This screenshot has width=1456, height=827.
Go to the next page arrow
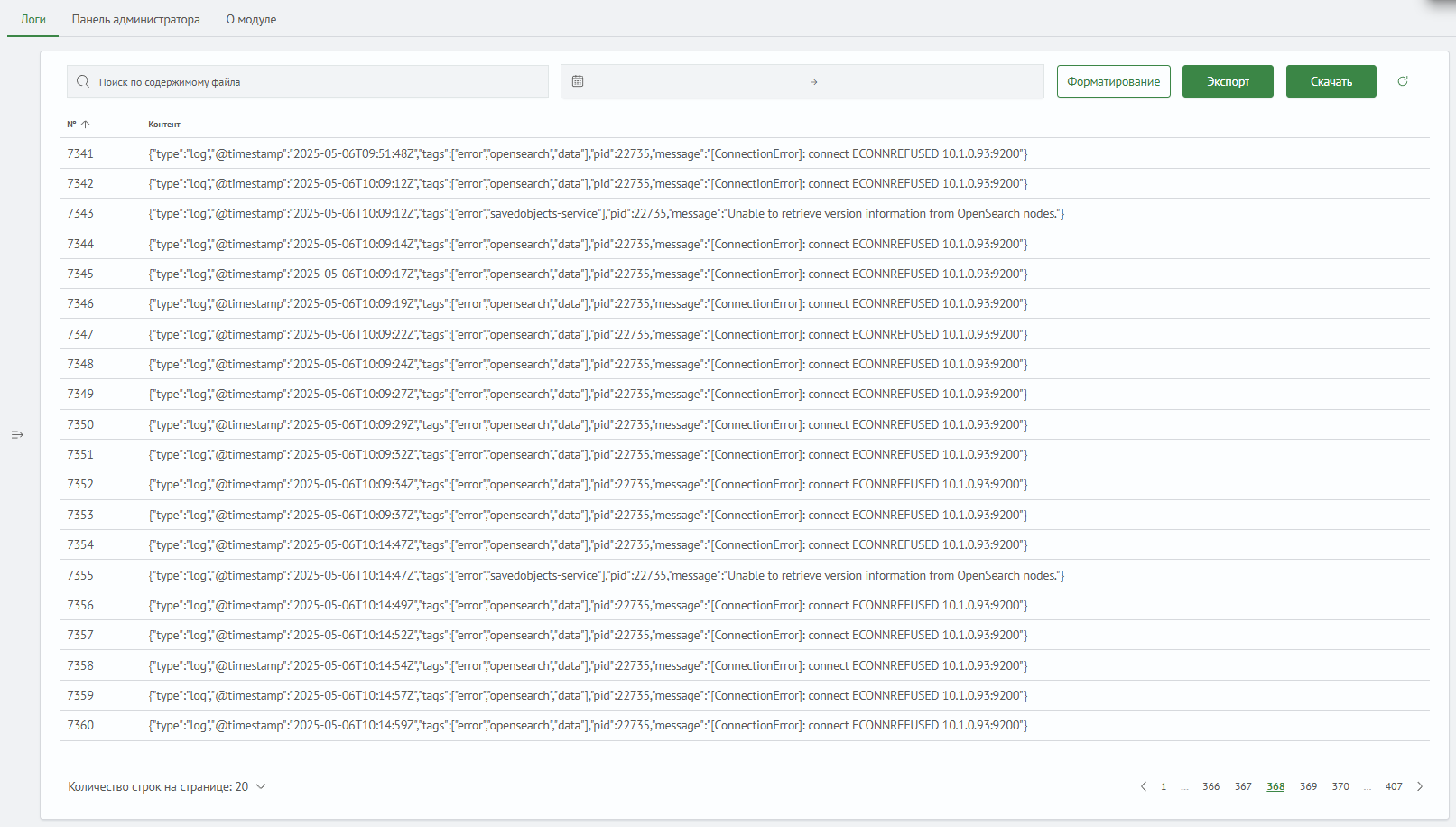[x=1419, y=786]
